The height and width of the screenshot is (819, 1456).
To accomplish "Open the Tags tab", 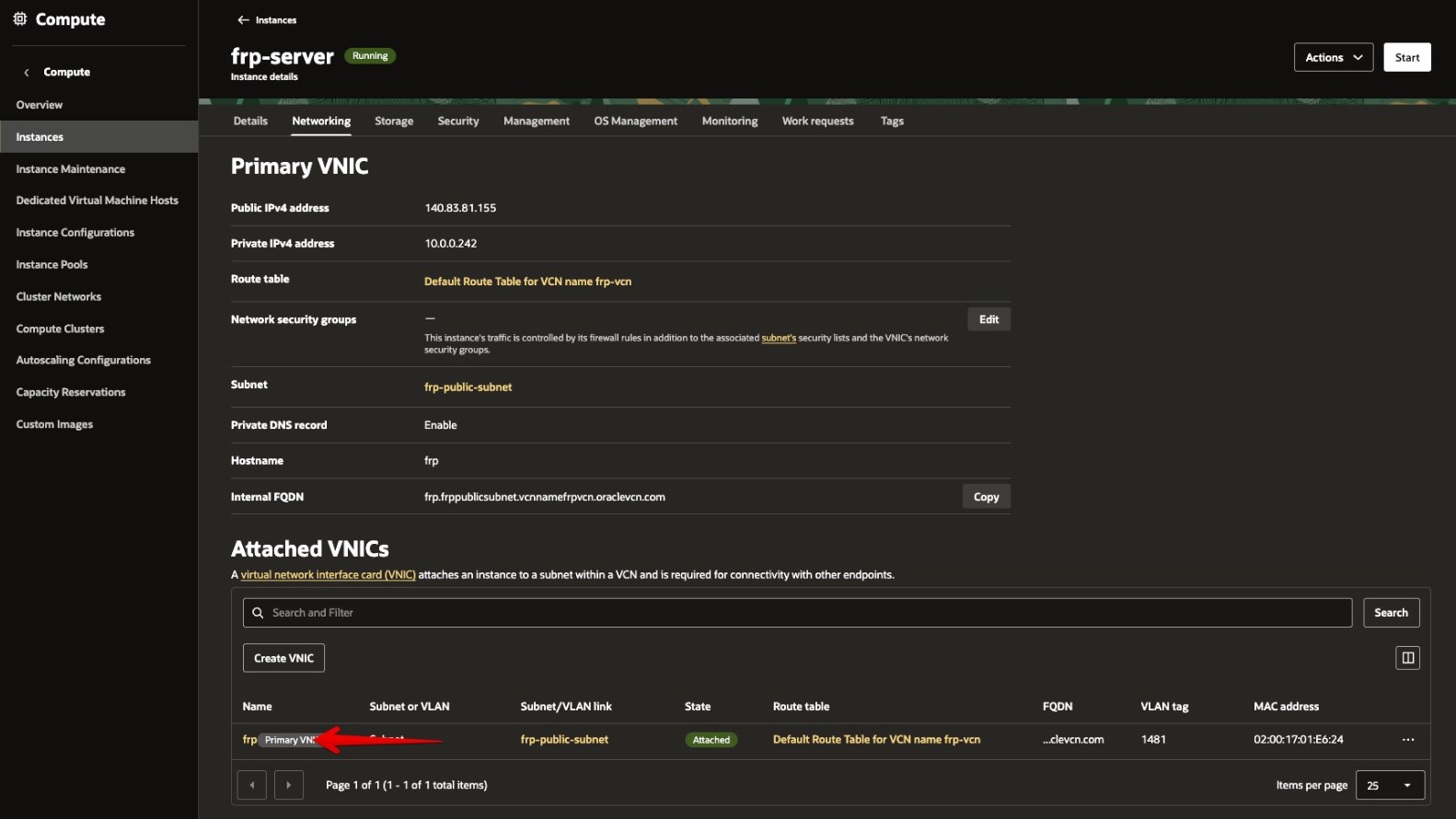I will tap(892, 121).
